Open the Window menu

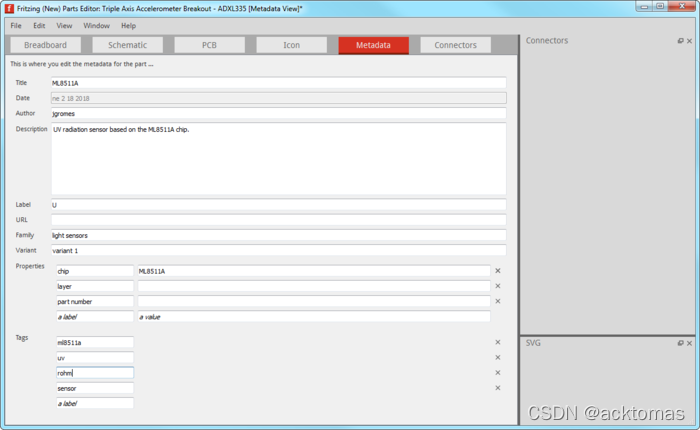coord(96,25)
